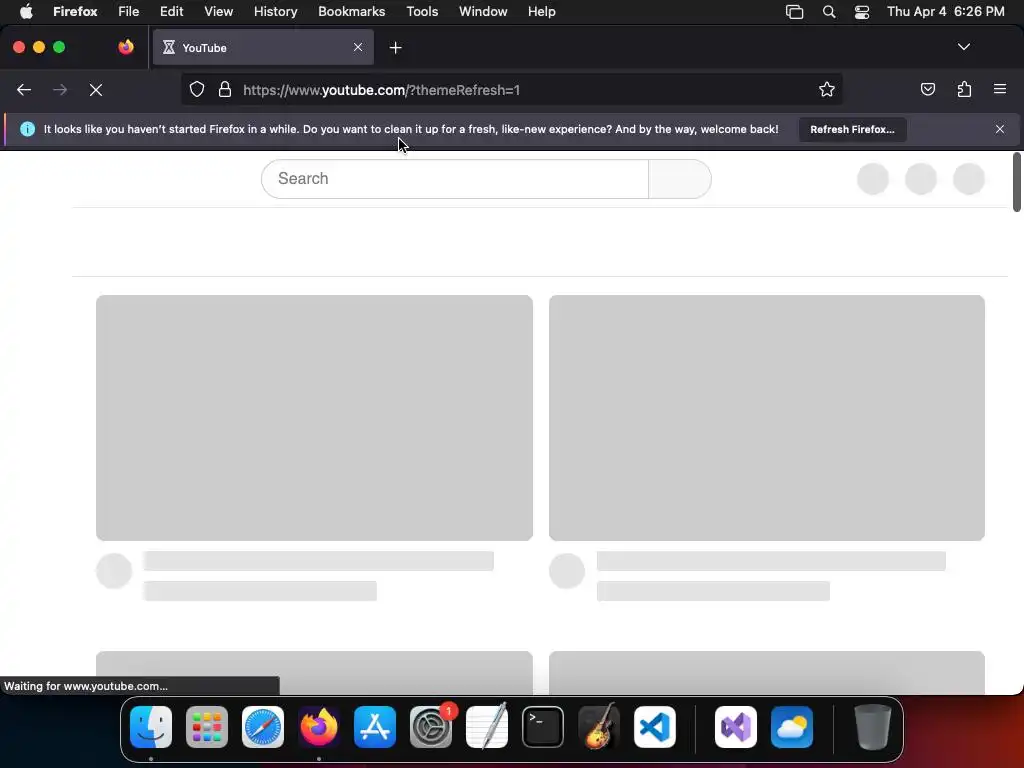
Task: Open the Stage Manager menu bar icon
Action: (794, 12)
